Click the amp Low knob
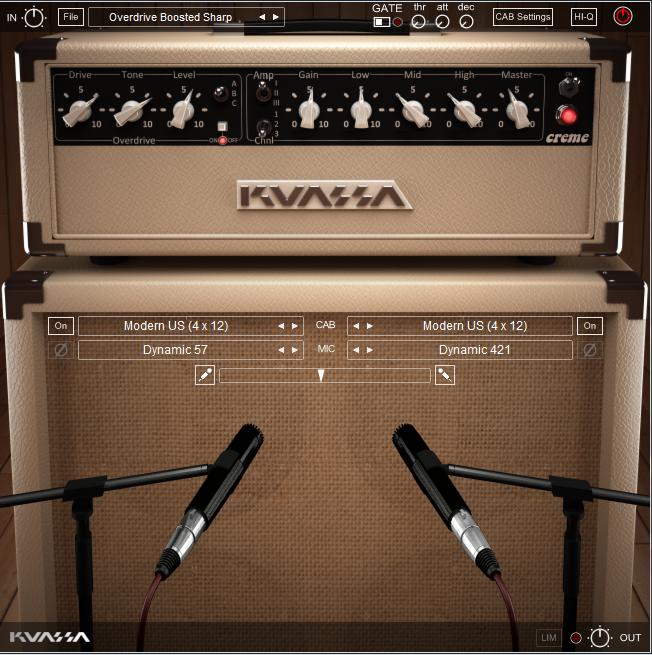This screenshot has height=655, width=652. [x=361, y=109]
